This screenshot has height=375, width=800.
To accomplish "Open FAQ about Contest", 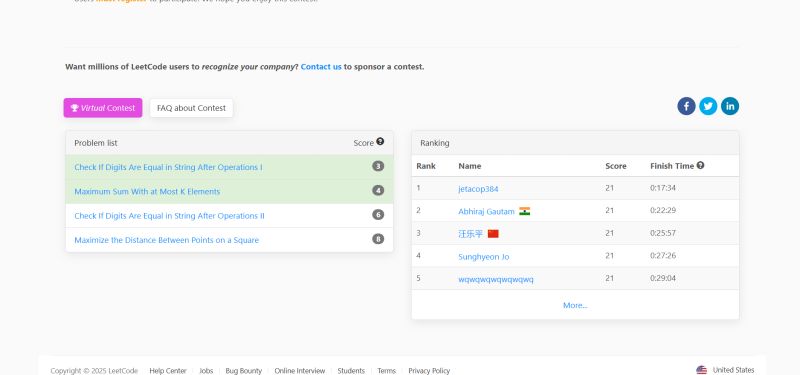I will pos(191,108).
